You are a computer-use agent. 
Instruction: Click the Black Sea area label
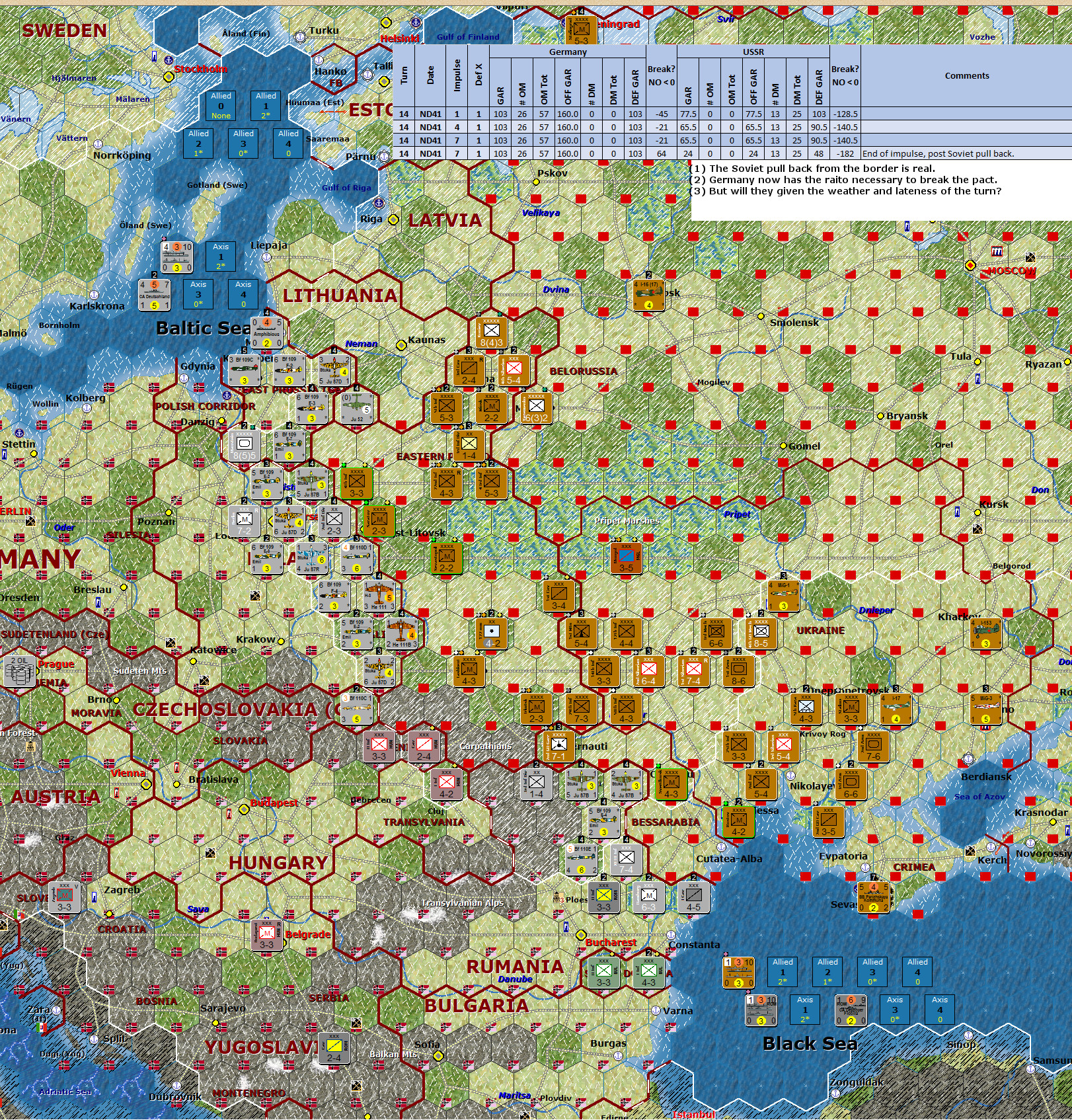[x=810, y=1043]
